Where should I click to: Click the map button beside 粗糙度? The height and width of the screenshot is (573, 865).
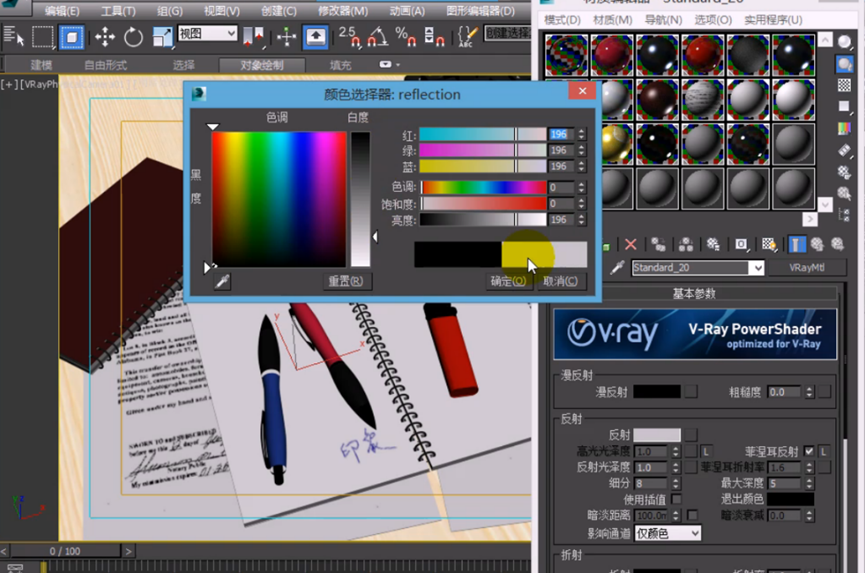point(824,392)
